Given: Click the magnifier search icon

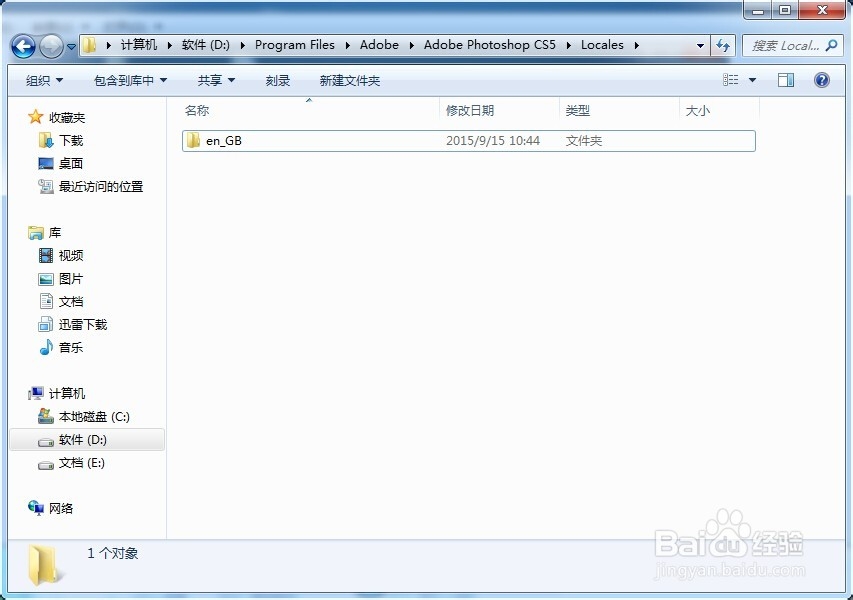Looking at the screenshot, I should tap(831, 46).
